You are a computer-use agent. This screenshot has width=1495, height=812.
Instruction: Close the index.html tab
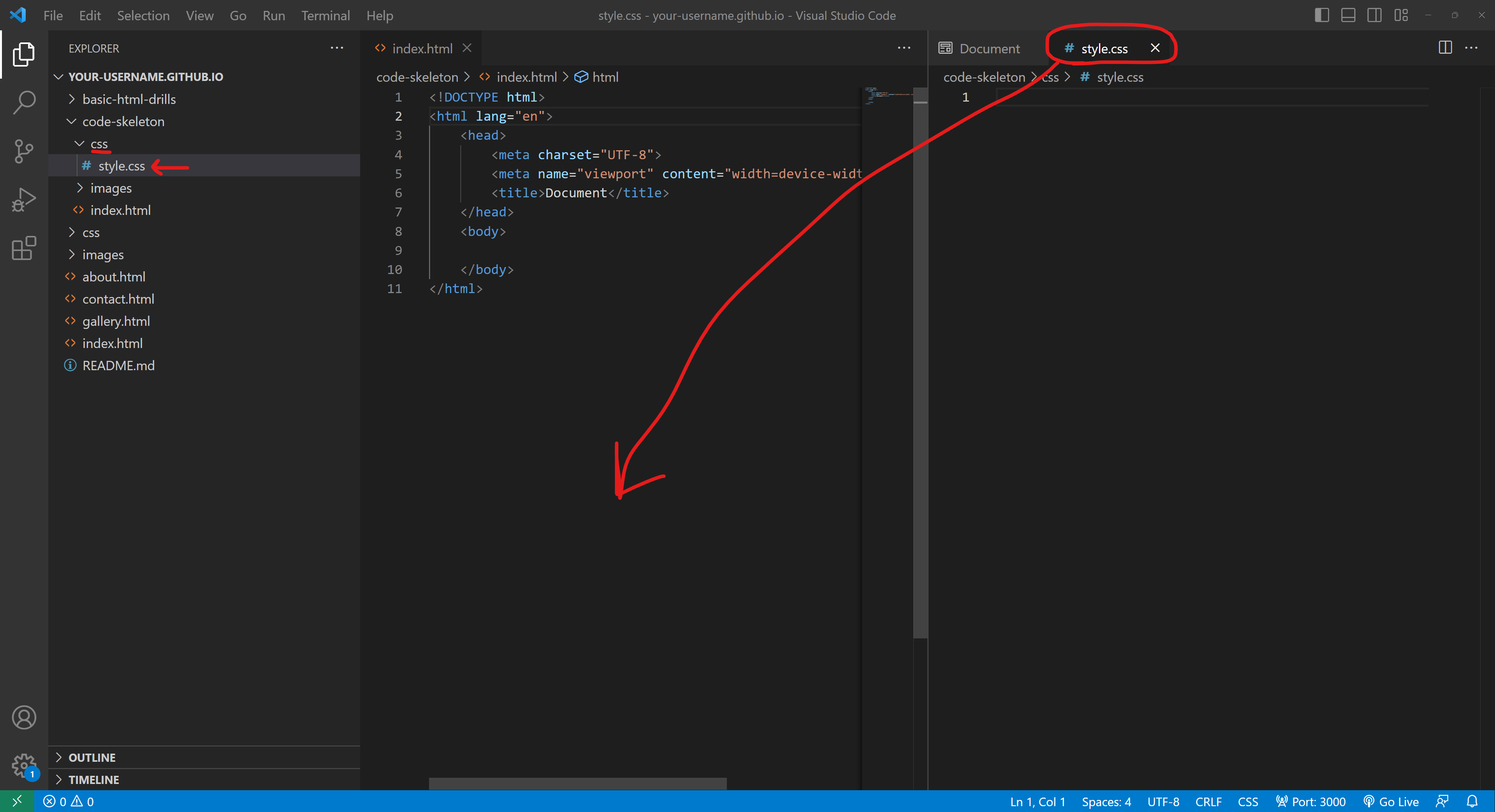tap(467, 48)
